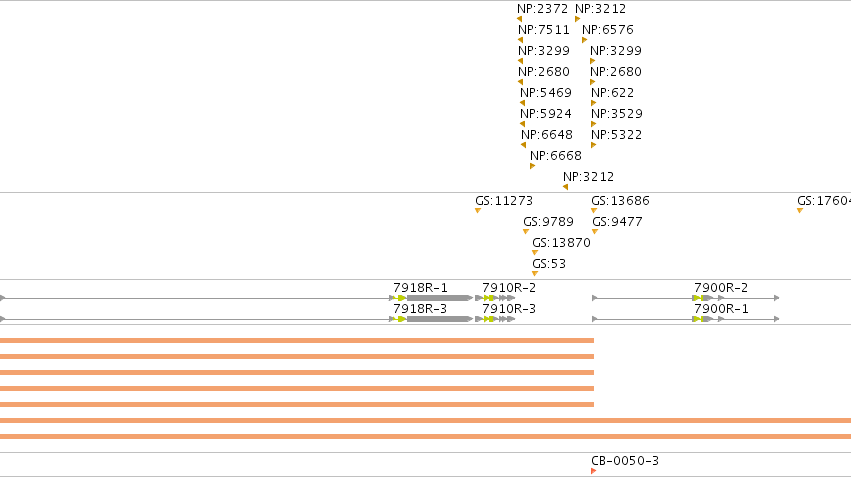Open the NP:7511 feature
This screenshot has height=477, width=851.
(520, 40)
